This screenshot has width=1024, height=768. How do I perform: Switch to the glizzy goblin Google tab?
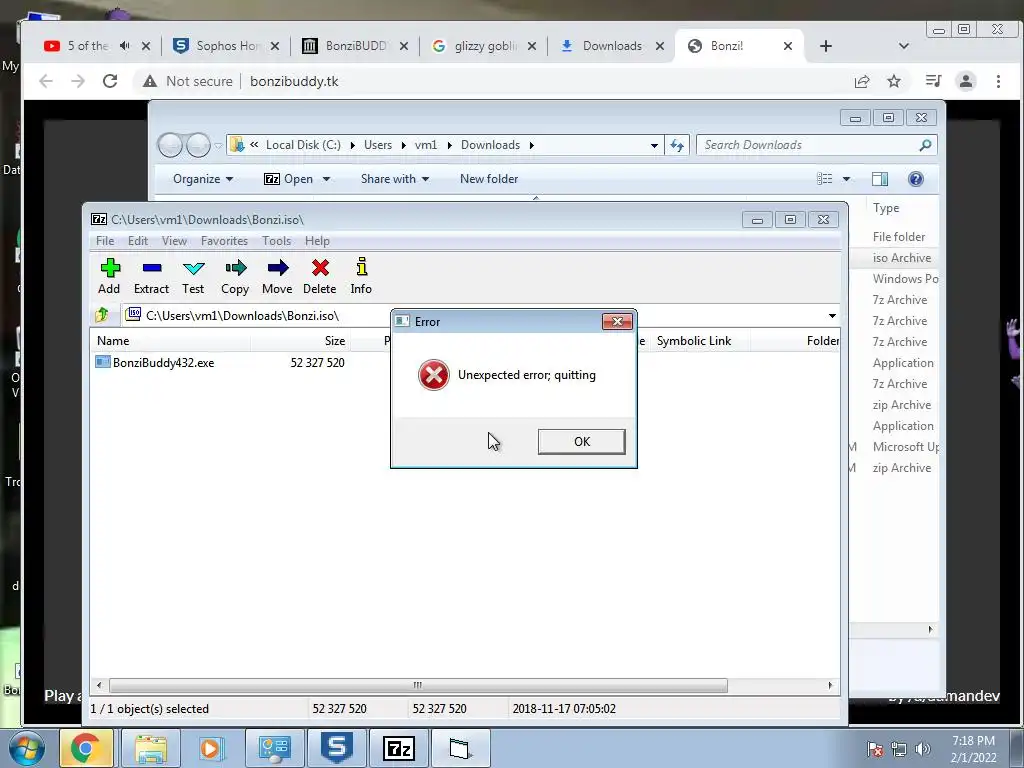485,46
